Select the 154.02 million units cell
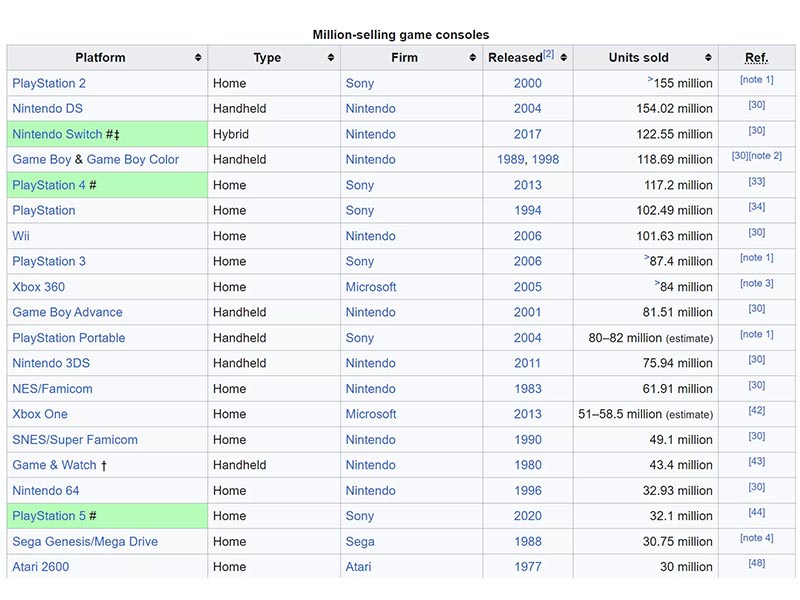The width and height of the screenshot is (800, 600). click(x=645, y=109)
